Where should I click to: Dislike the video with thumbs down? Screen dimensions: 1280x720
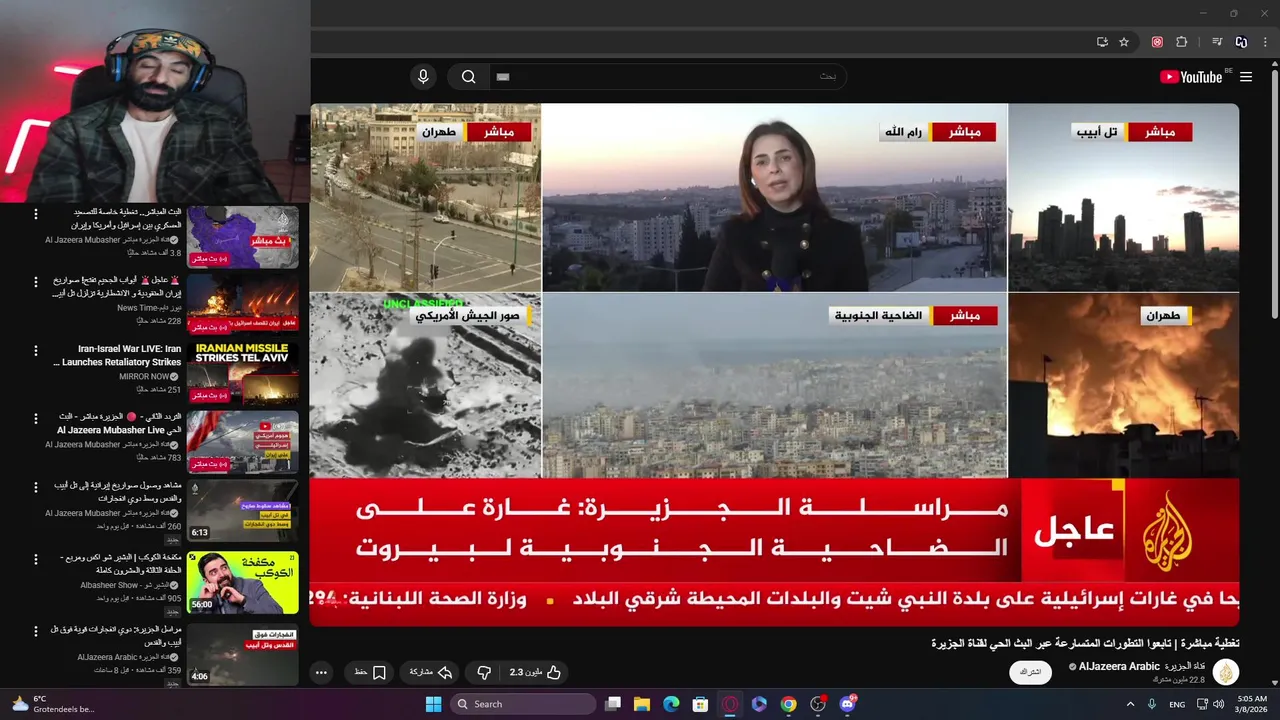coord(484,672)
